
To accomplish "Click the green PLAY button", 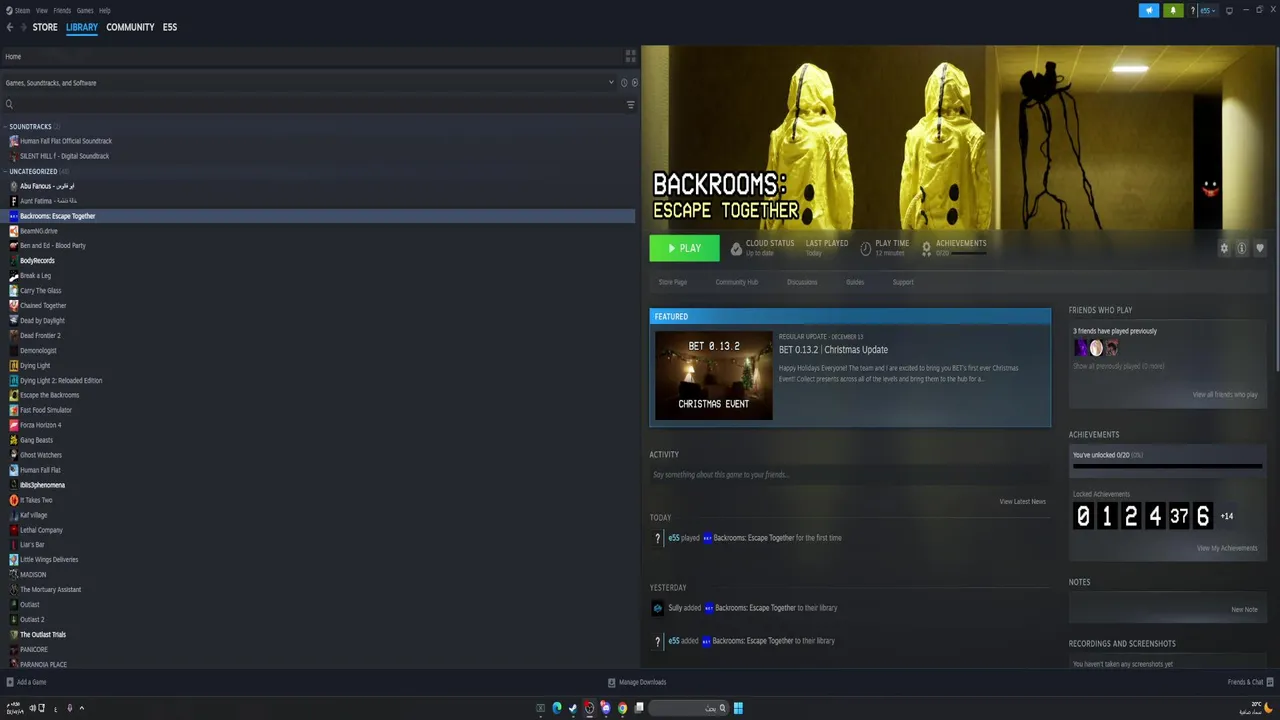I will (684, 248).
